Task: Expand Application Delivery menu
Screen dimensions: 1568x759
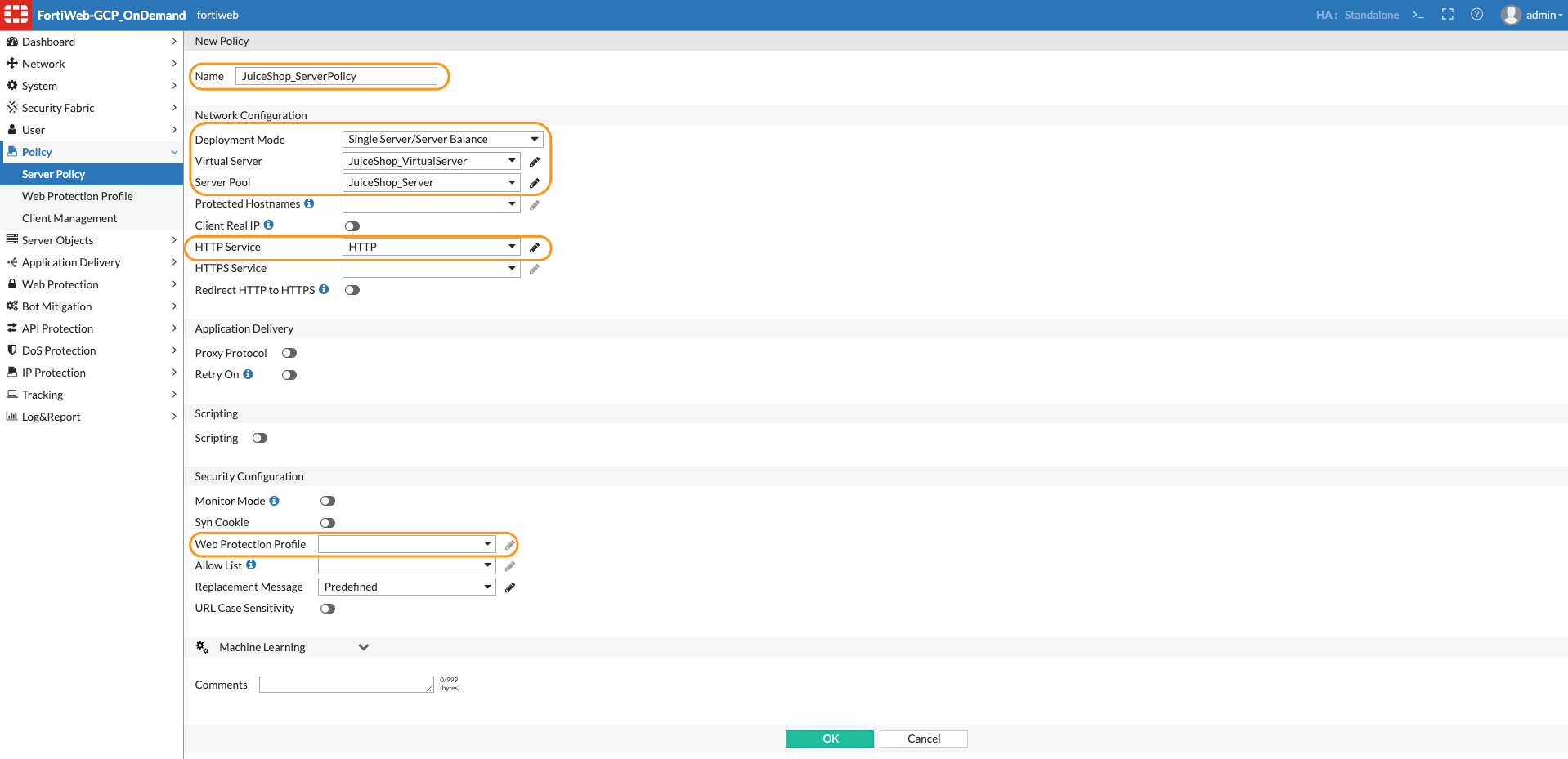Action: 92,262
